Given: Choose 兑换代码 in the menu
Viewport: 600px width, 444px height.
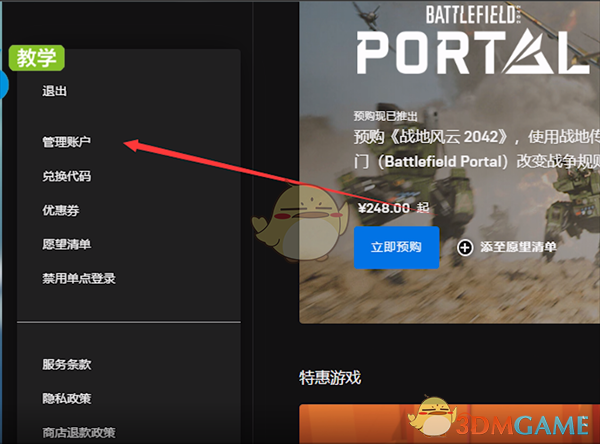Looking at the screenshot, I should [67, 176].
